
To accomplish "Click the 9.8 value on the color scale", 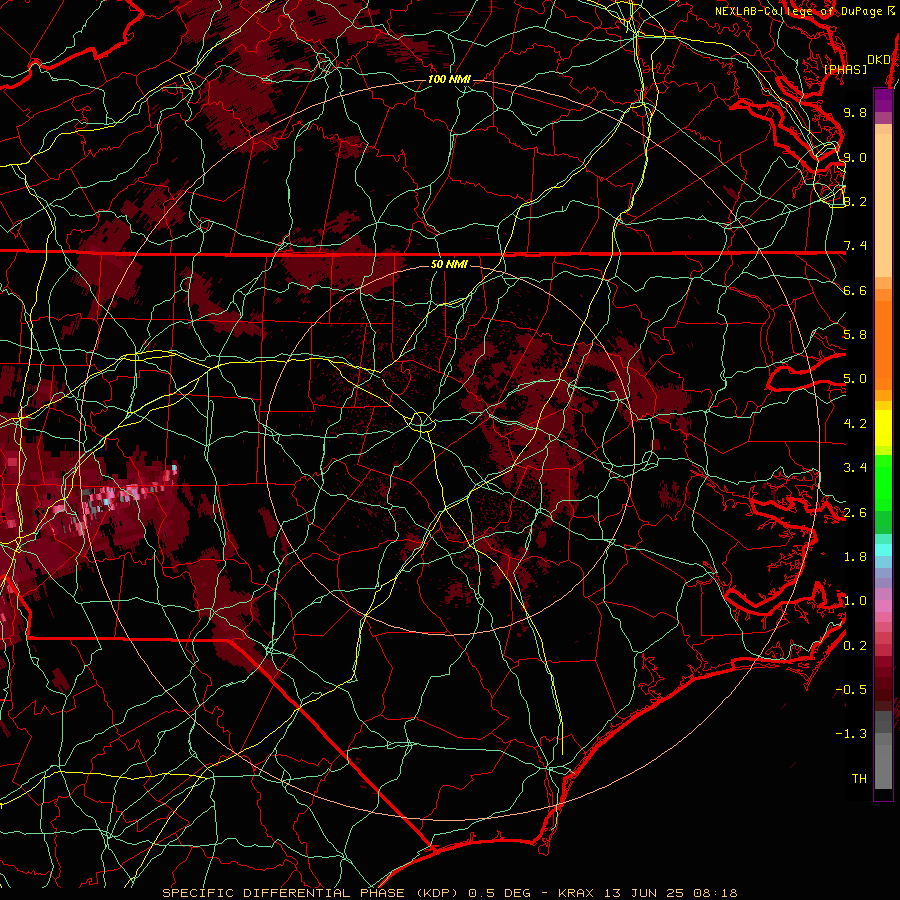I will tap(855, 112).
